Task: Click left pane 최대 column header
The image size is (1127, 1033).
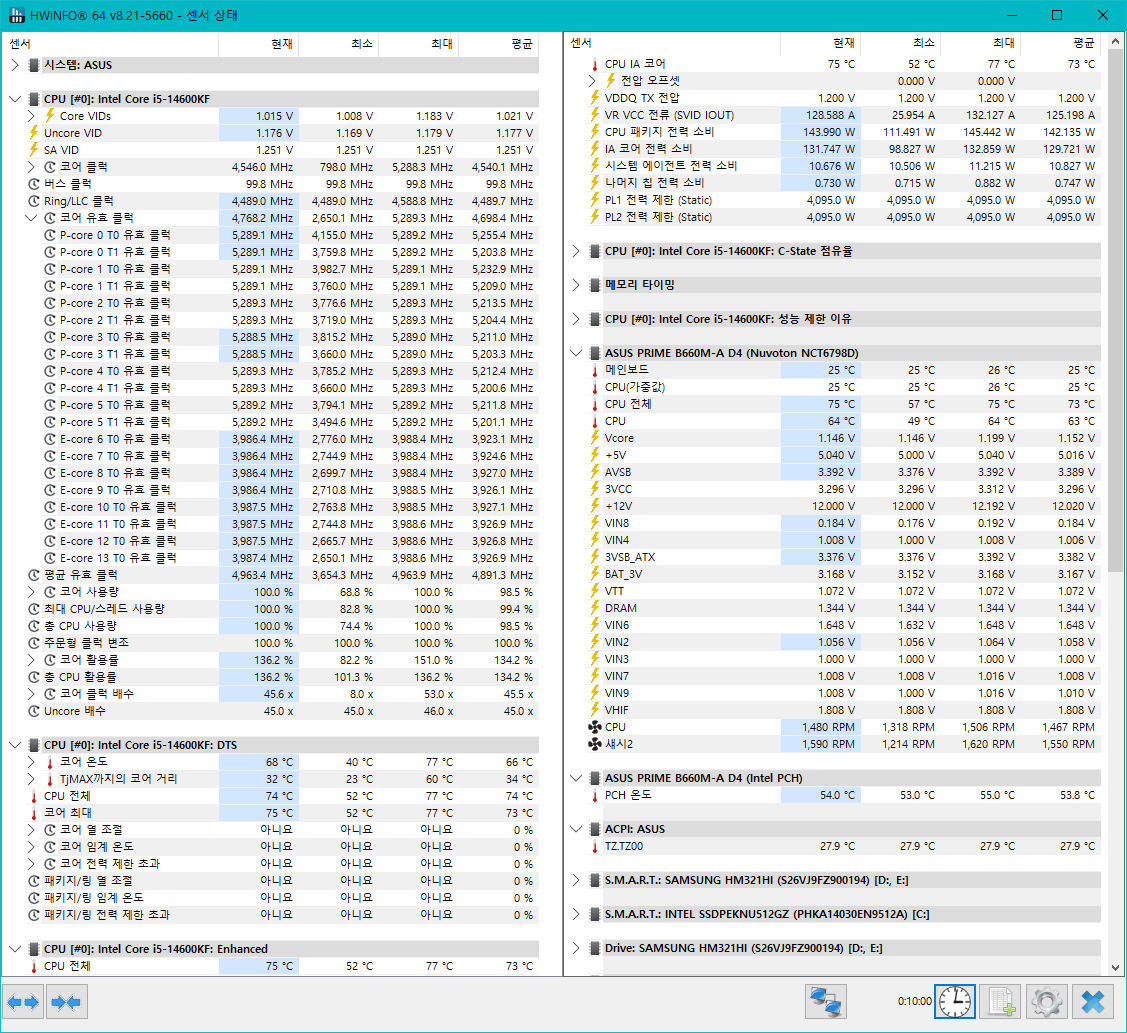Action: click(418, 44)
